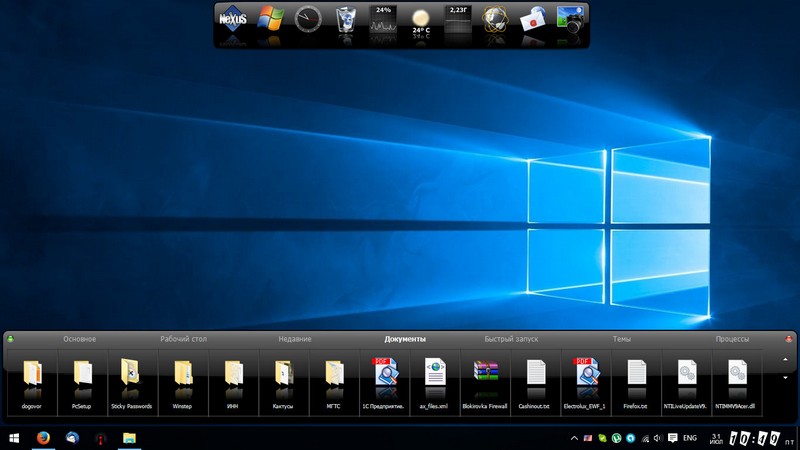Open the NTILiveUpdateV9 file
This screenshot has width=800, height=450.
click(x=686, y=383)
